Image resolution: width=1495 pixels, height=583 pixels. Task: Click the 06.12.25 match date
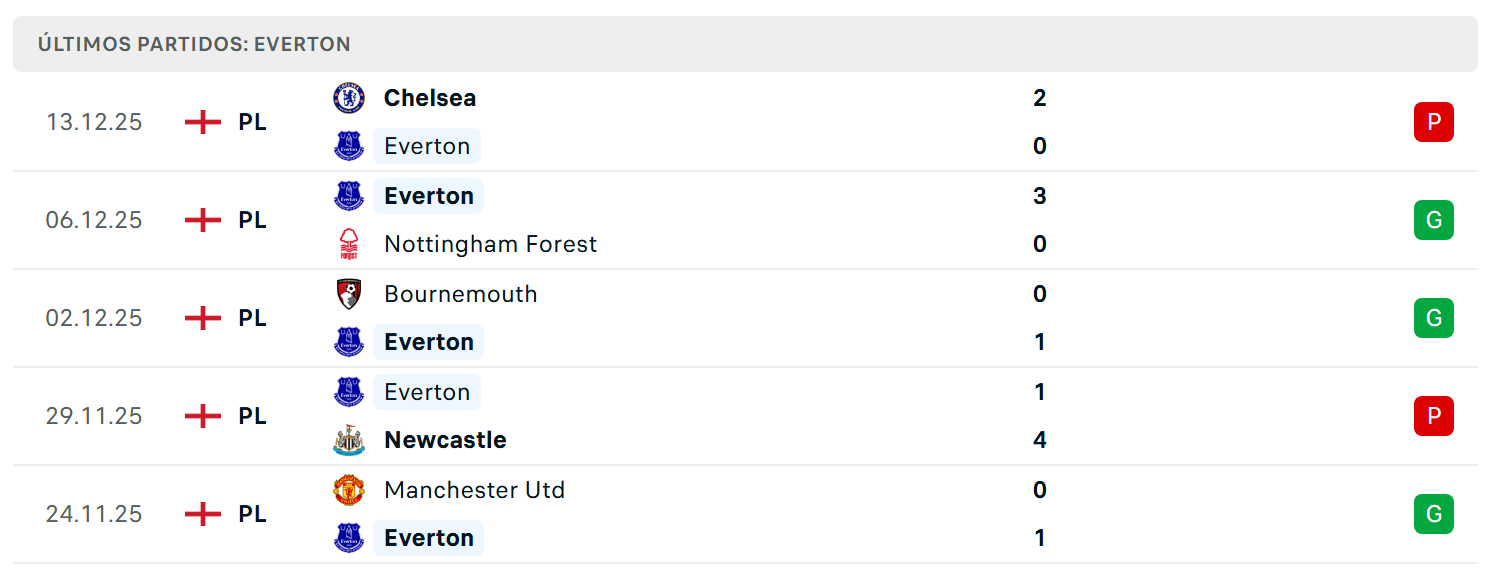click(94, 220)
